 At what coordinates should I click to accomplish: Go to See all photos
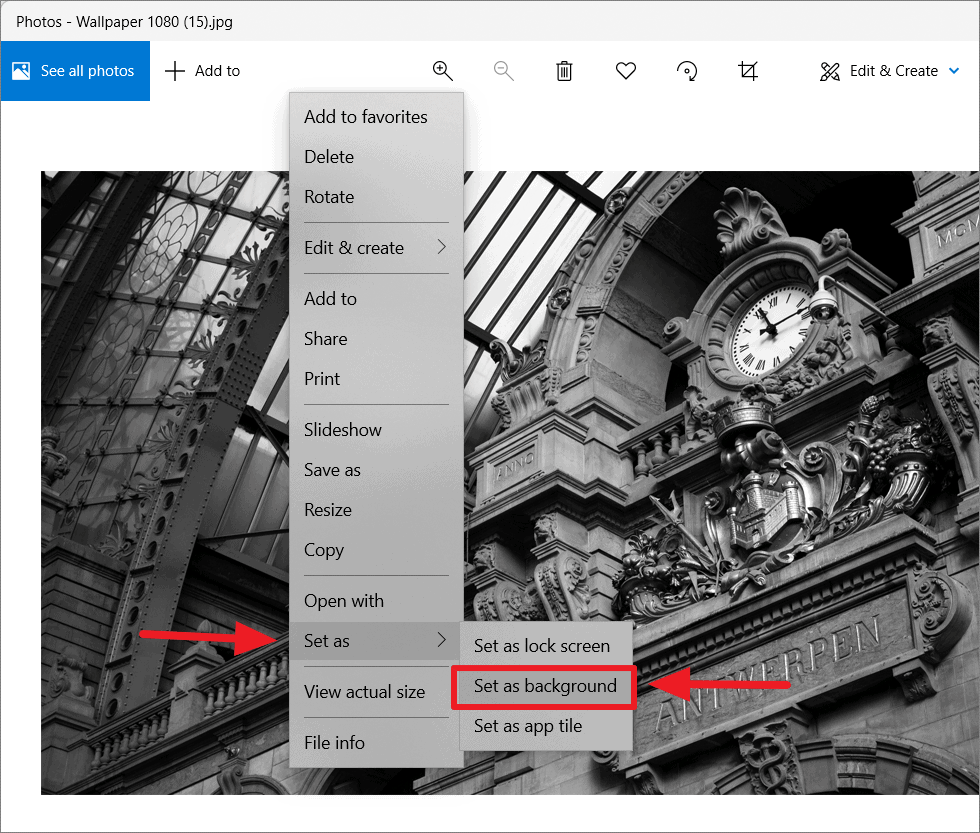click(75, 71)
